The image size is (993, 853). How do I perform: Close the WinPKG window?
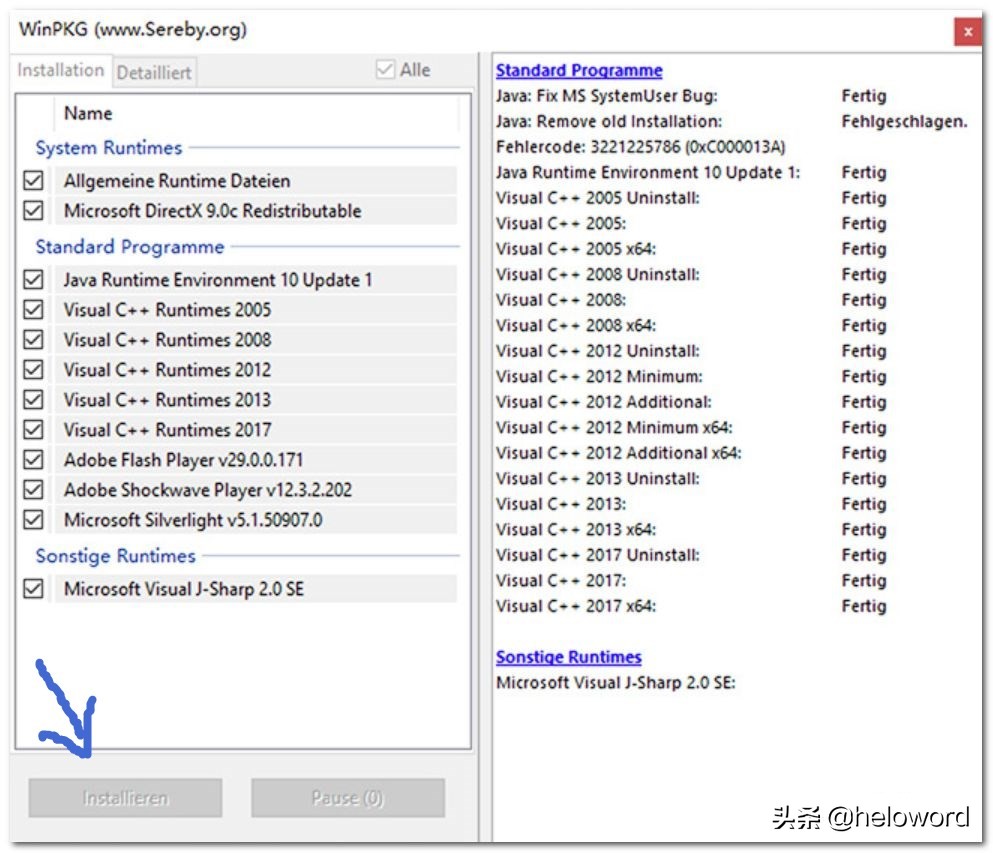point(967,32)
